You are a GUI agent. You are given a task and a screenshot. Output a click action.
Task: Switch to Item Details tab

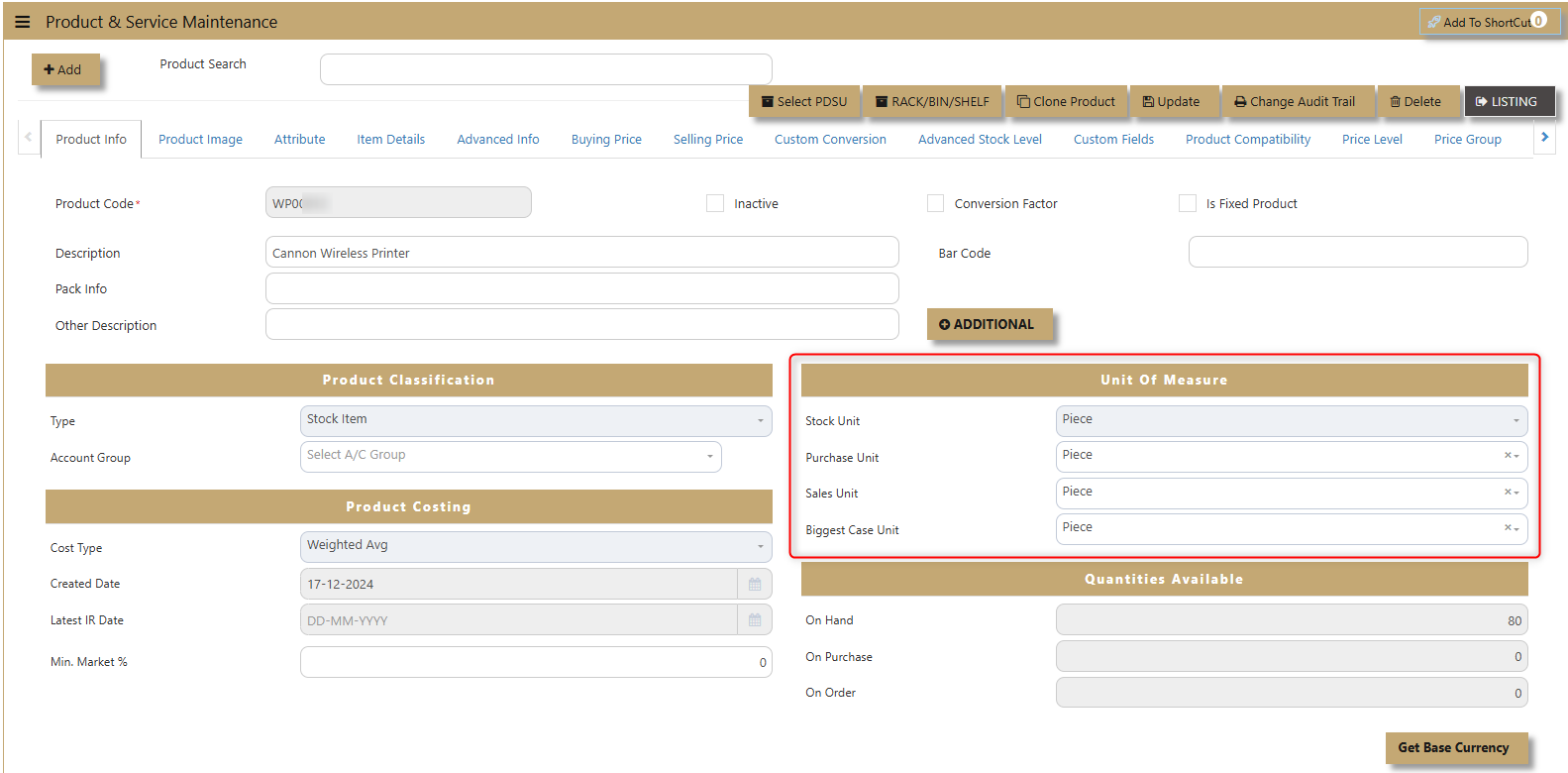point(390,139)
